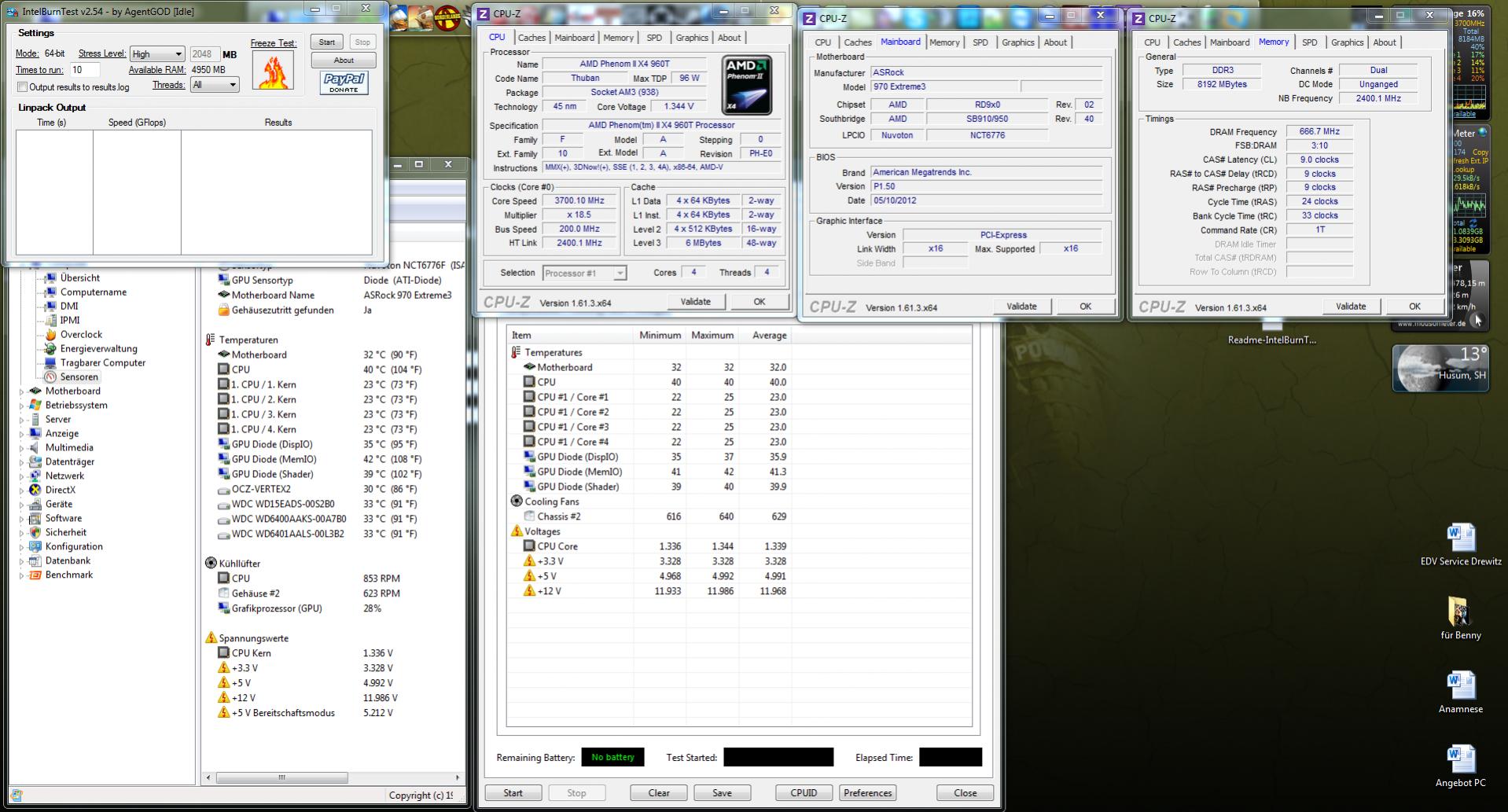Save the stability test statistics

pyautogui.click(x=722, y=792)
